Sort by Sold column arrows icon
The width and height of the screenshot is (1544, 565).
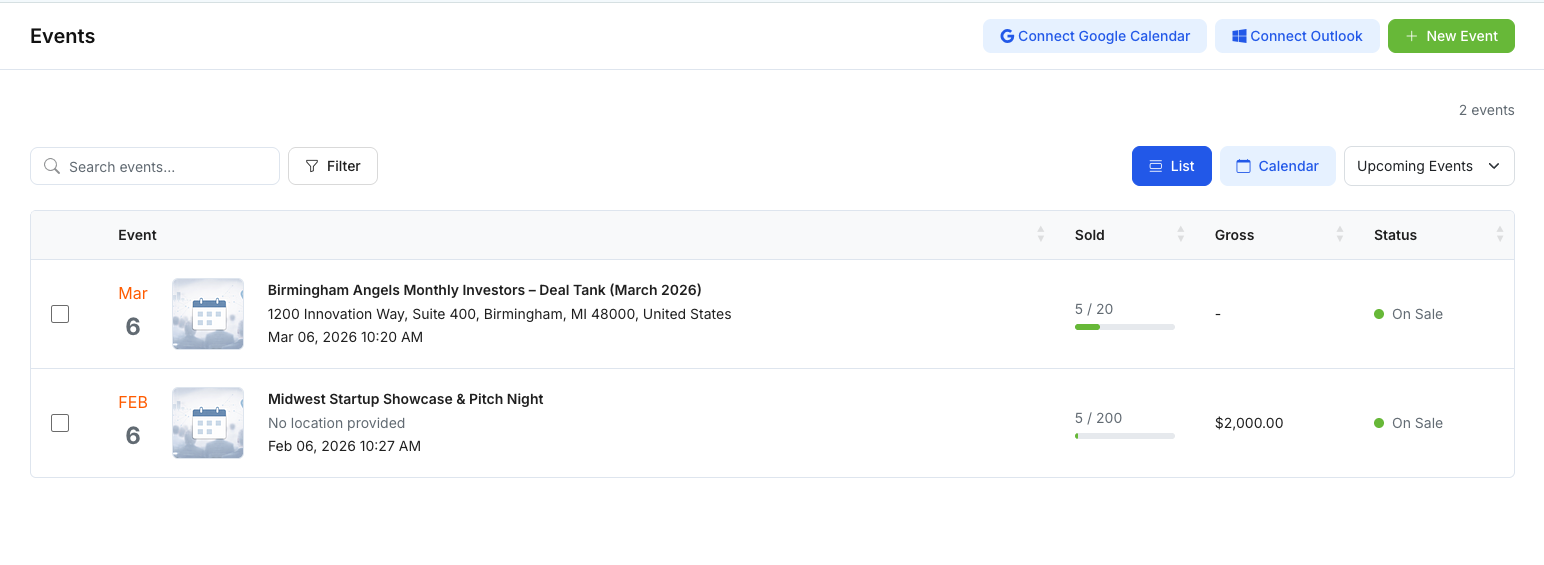coord(1180,235)
